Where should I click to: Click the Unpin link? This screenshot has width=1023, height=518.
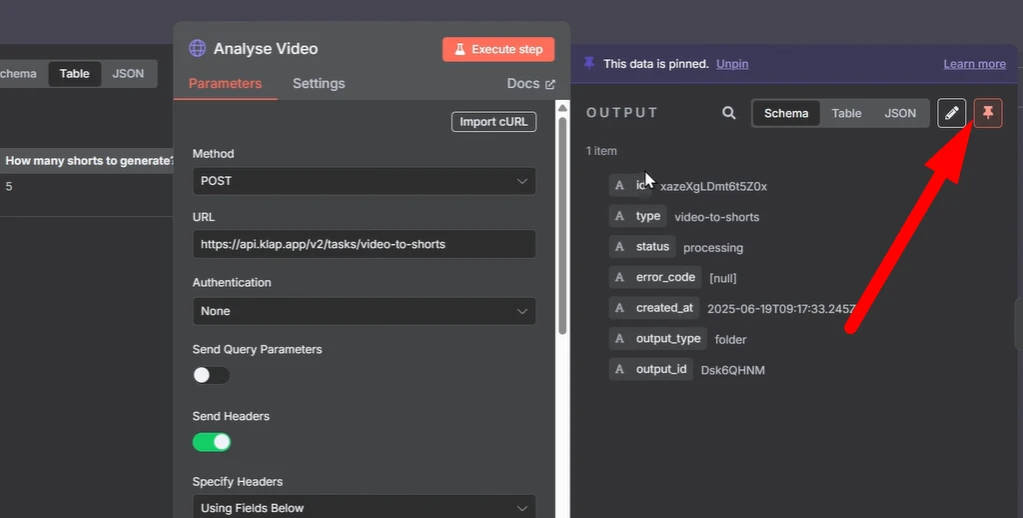[x=732, y=64]
